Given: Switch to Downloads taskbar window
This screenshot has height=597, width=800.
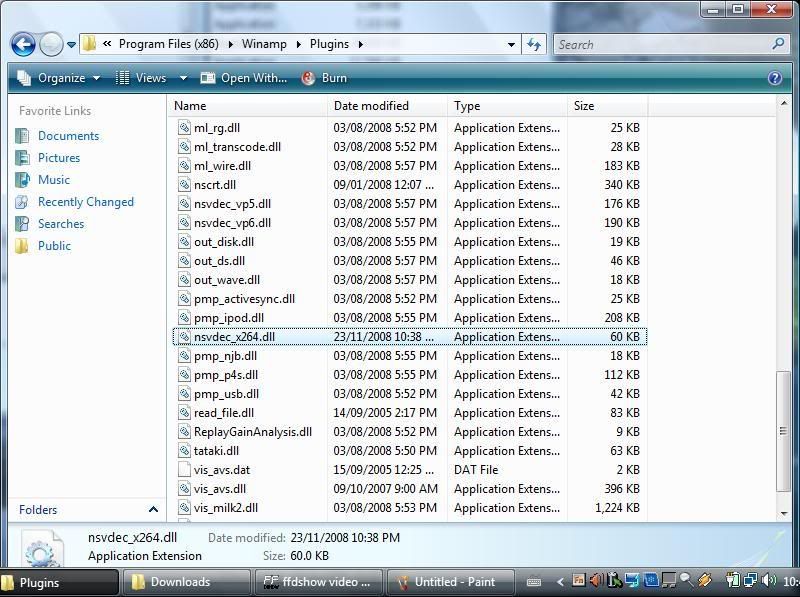Looking at the screenshot, I should 186,582.
